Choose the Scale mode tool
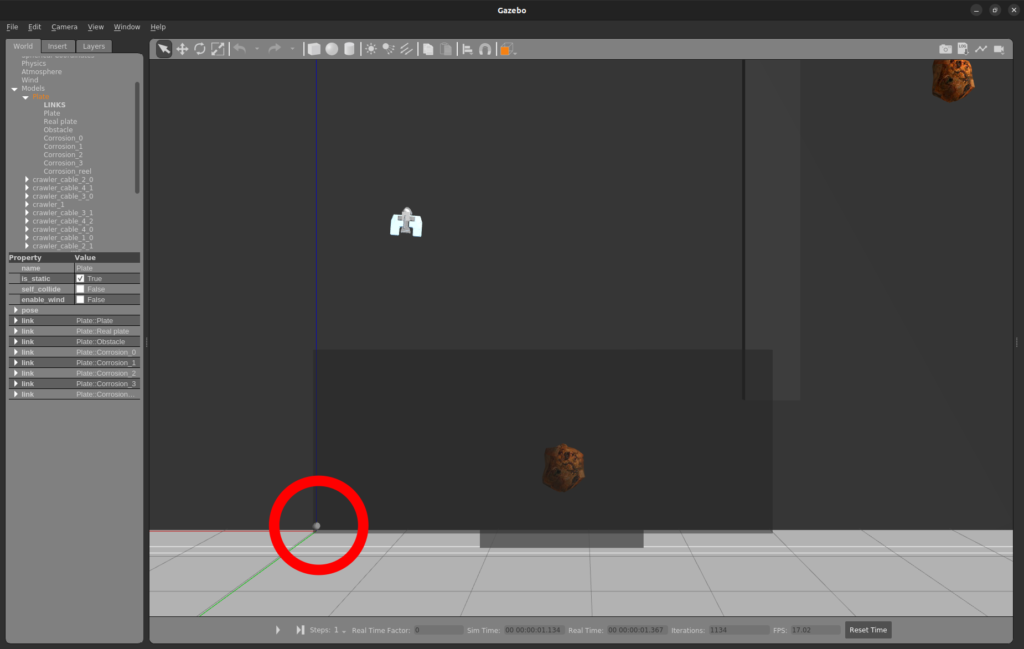This screenshot has width=1024, height=649. [217, 49]
